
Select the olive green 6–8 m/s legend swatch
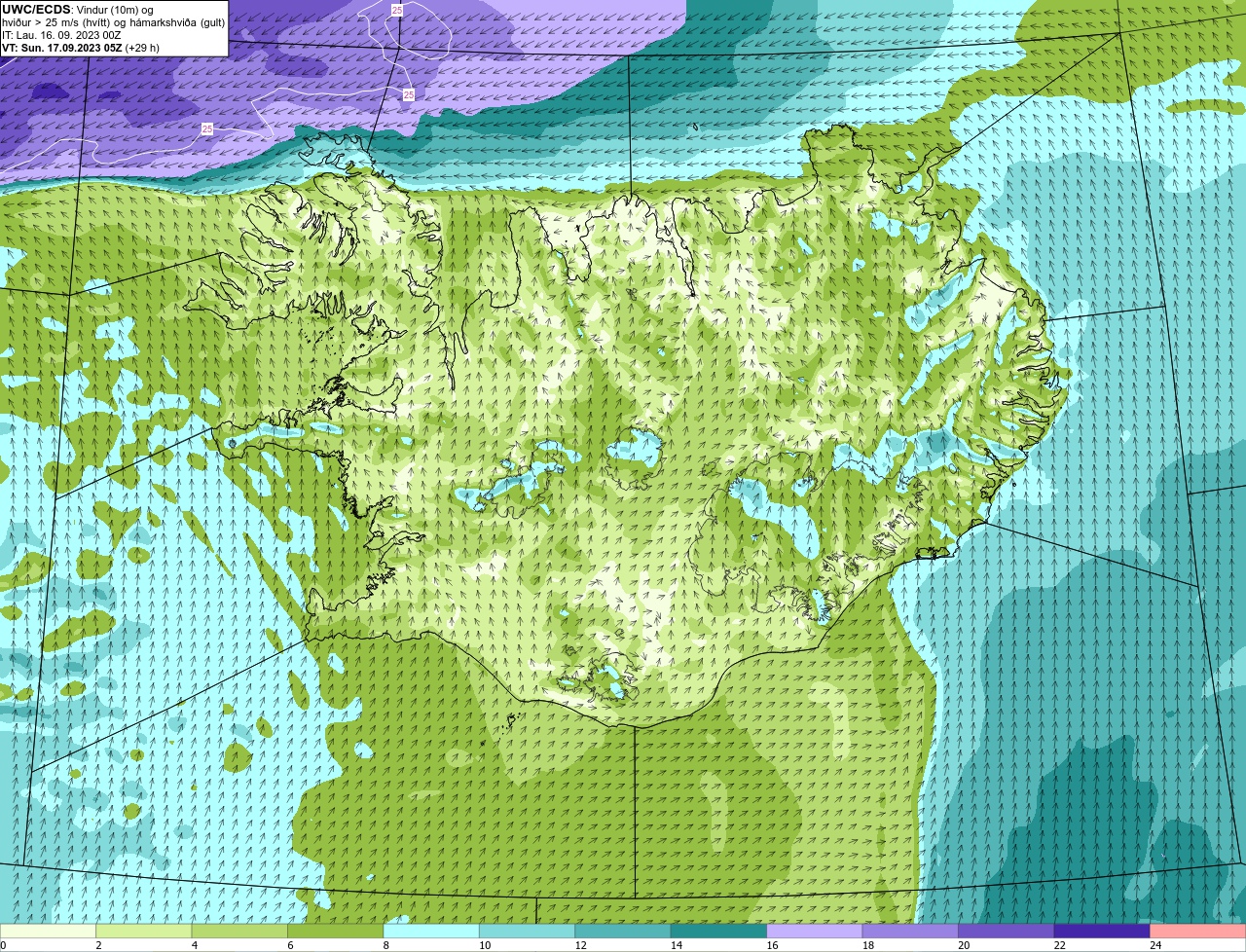click(x=336, y=932)
